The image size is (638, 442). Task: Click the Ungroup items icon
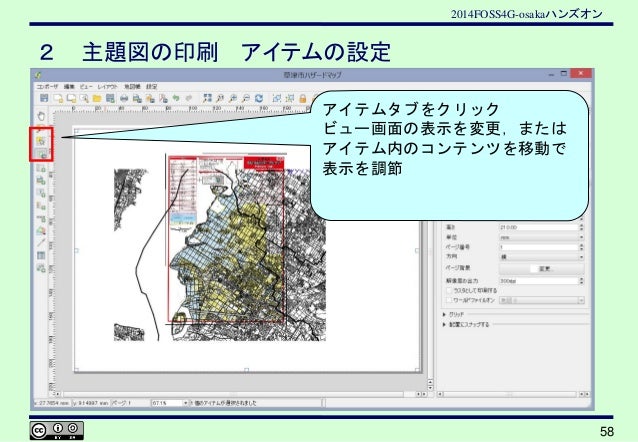[x=290, y=98]
